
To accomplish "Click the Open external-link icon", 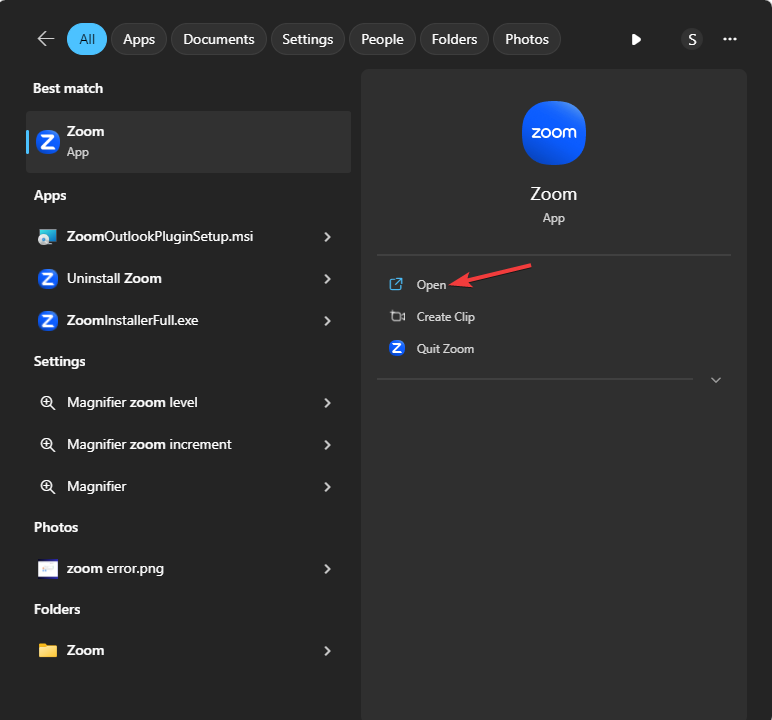I will (x=396, y=284).
